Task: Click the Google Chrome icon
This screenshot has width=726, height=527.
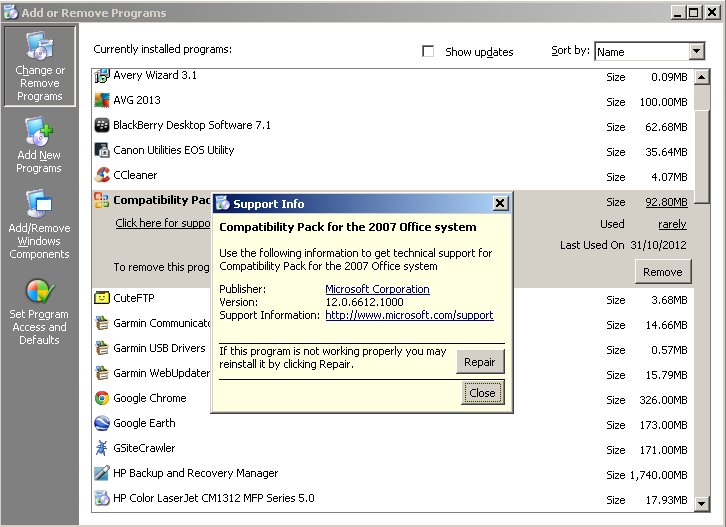Action: click(x=102, y=398)
